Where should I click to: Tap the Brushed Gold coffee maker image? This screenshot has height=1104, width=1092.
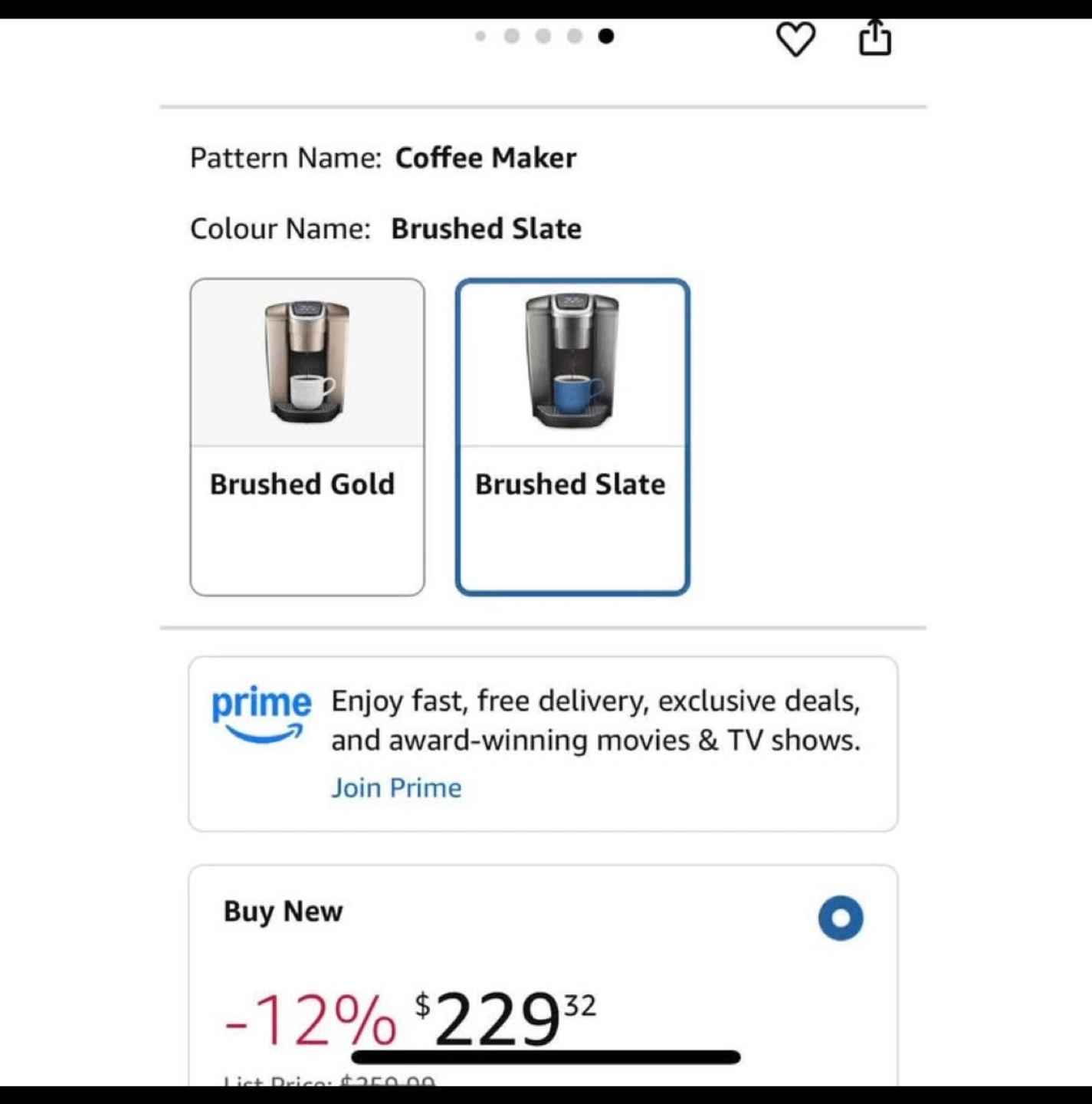click(307, 361)
